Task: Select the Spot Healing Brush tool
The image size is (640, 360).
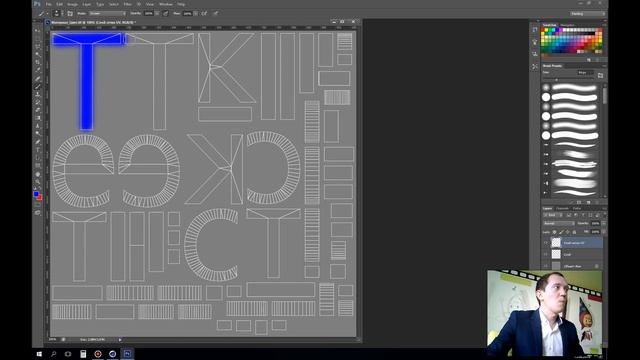Action: pos(38,78)
